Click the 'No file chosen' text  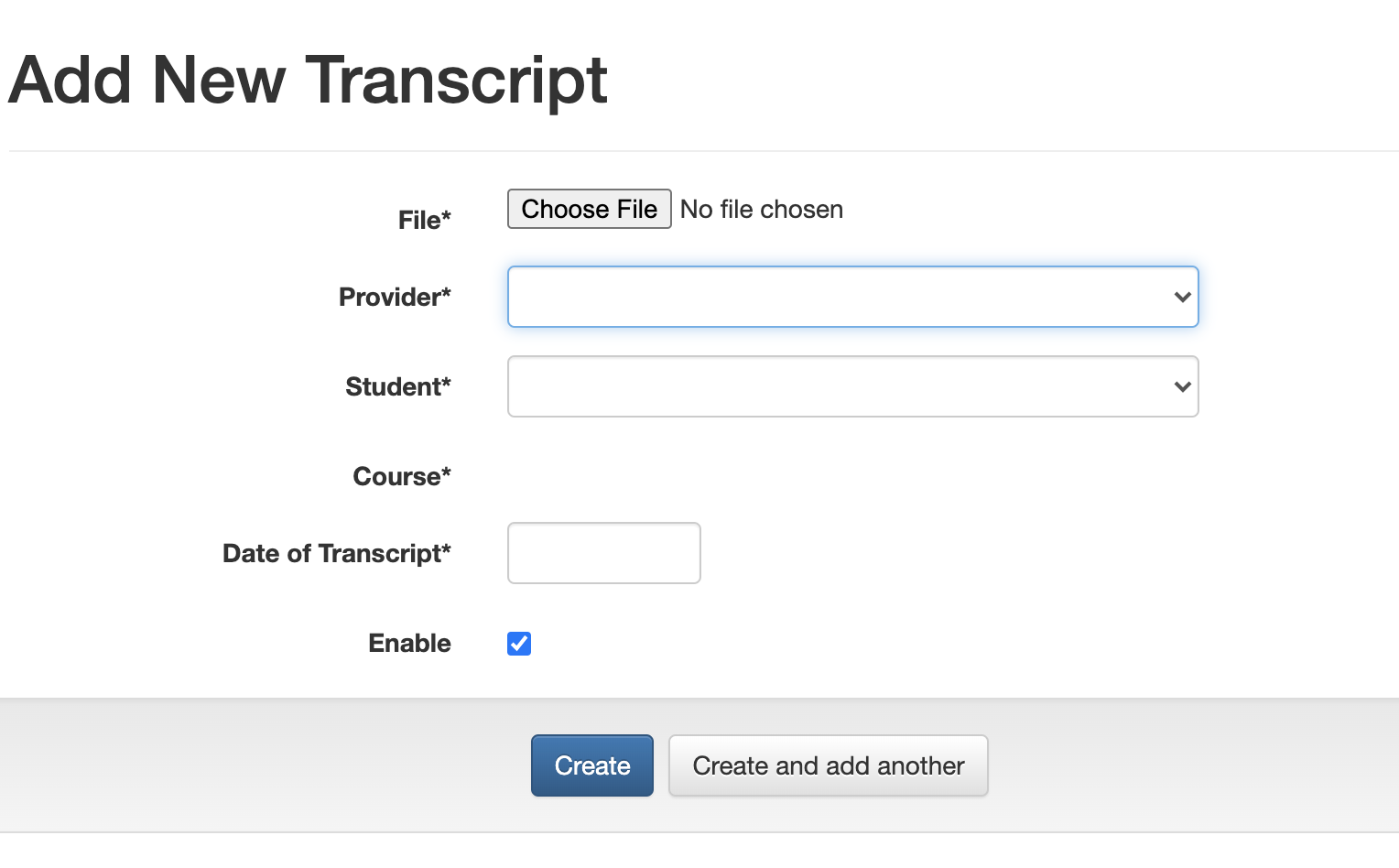(761, 210)
